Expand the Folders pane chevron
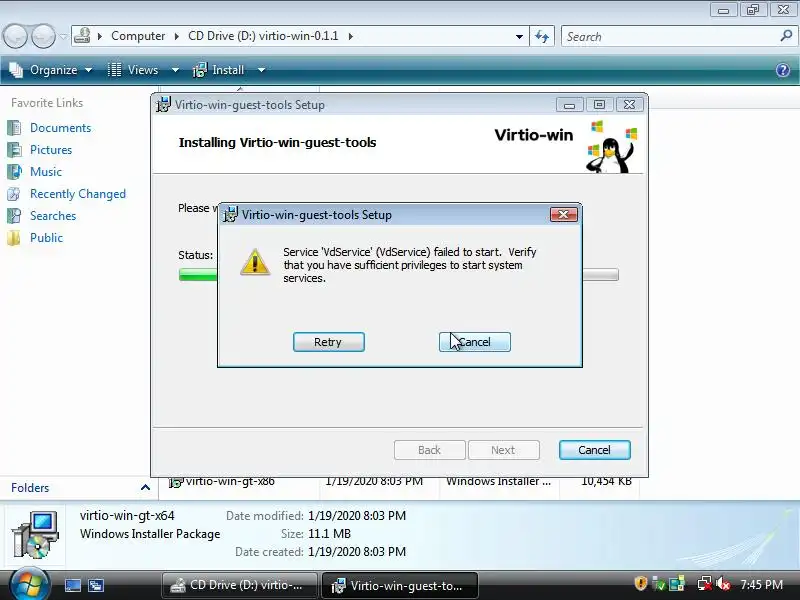The height and width of the screenshot is (600, 800). (145, 488)
